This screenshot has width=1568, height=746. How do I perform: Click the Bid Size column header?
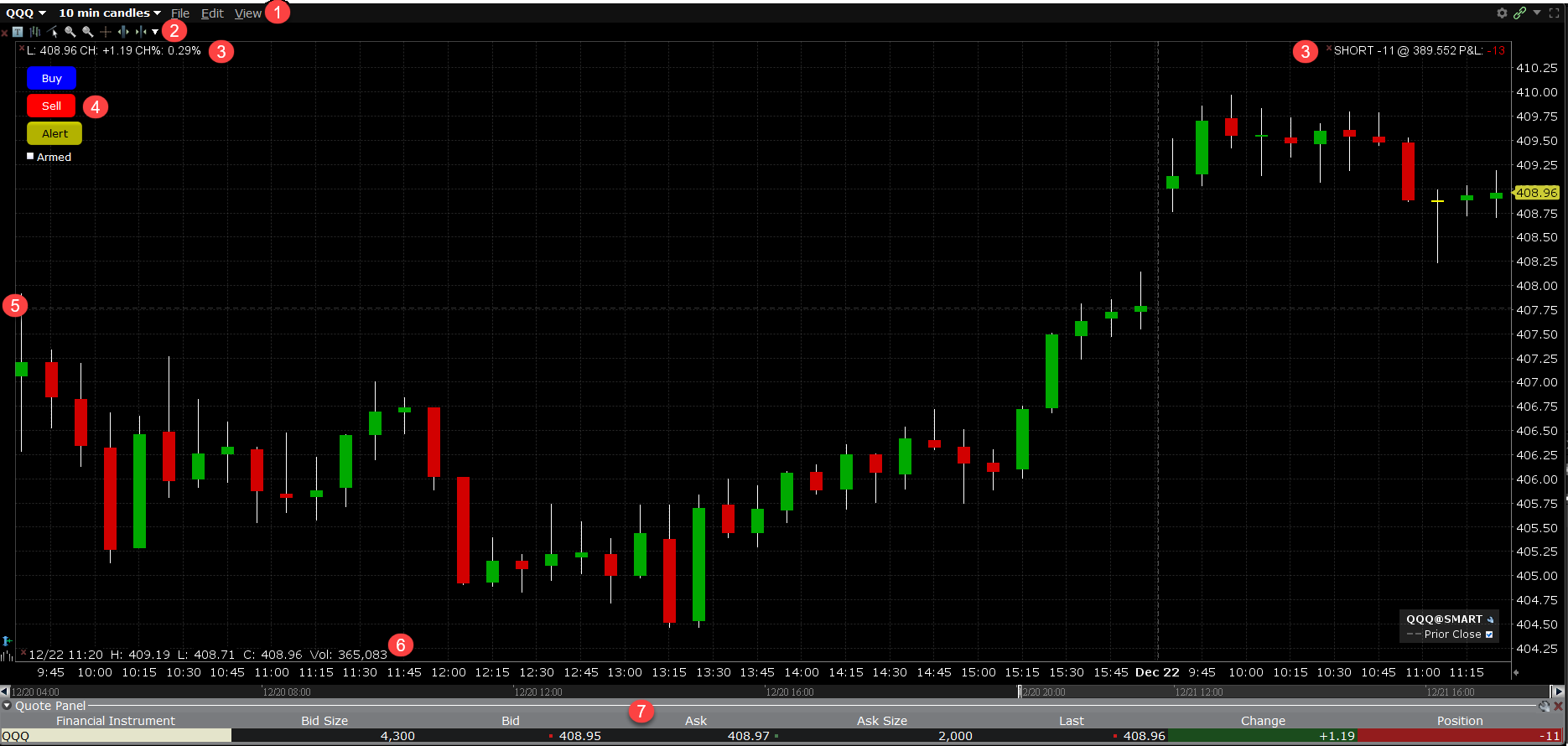pyautogui.click(x=325, y=721)
